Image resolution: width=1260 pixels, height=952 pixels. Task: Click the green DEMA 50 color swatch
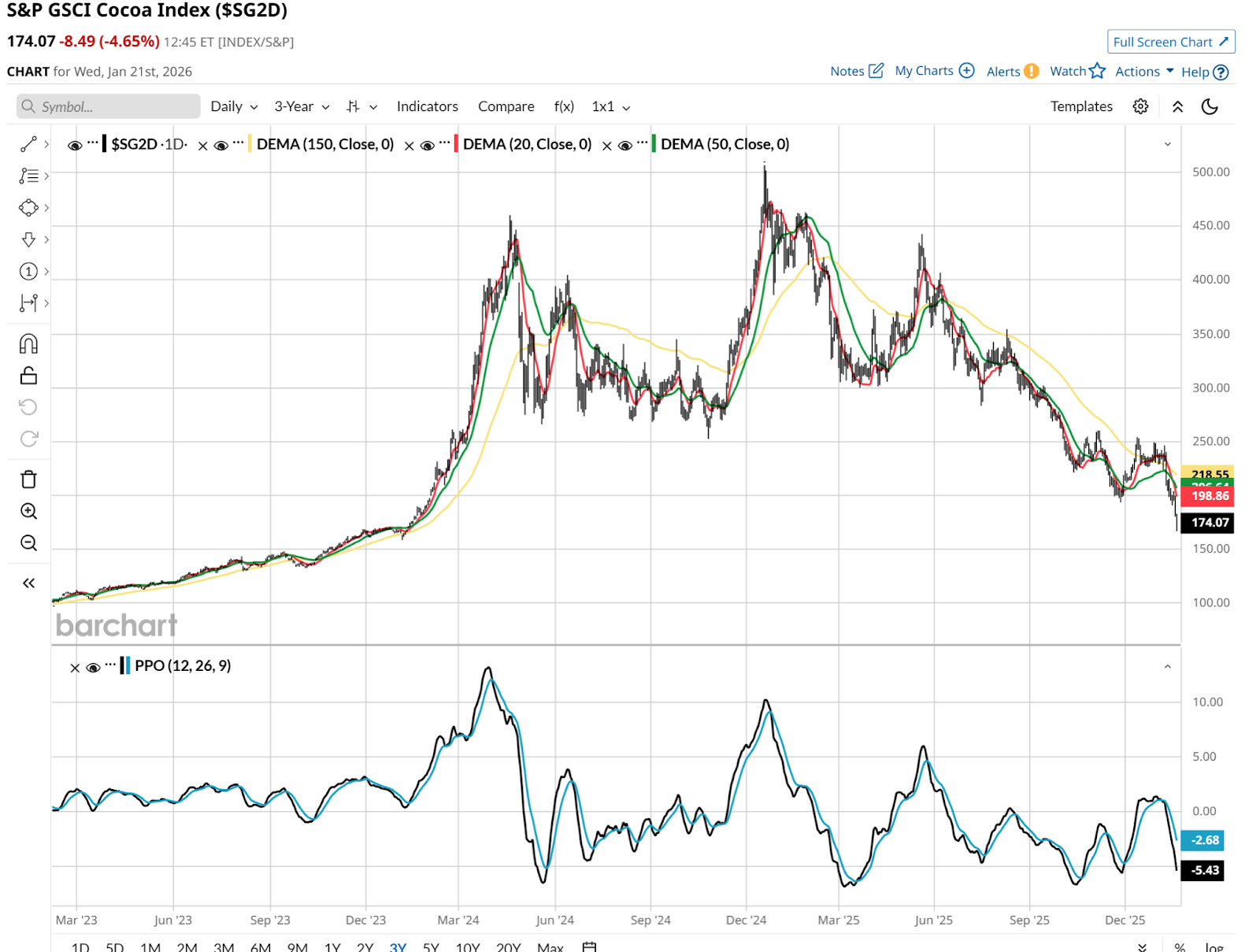654,144
